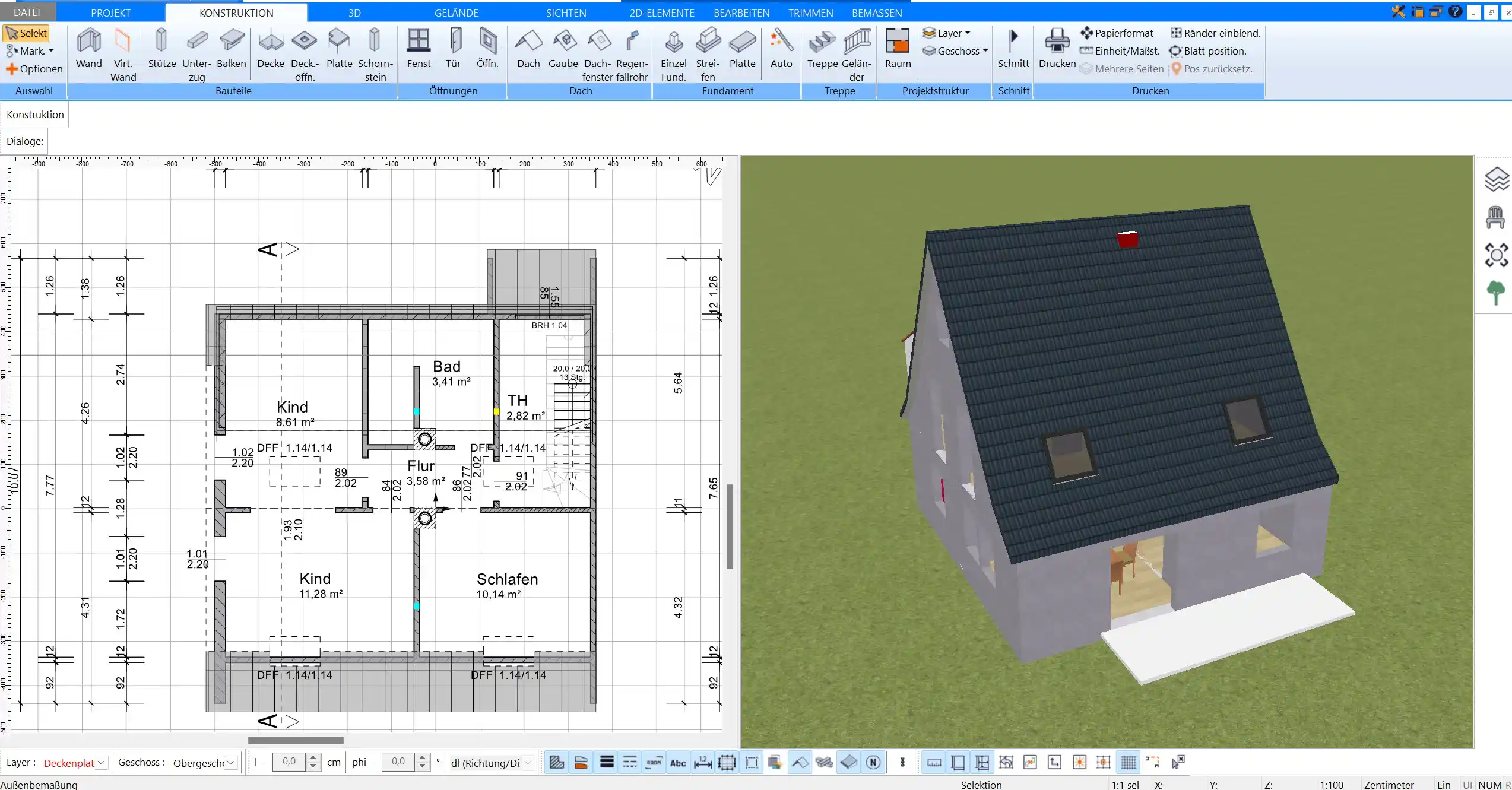
Task: Click the Decke ceiling tool
Action: [271, 49]
